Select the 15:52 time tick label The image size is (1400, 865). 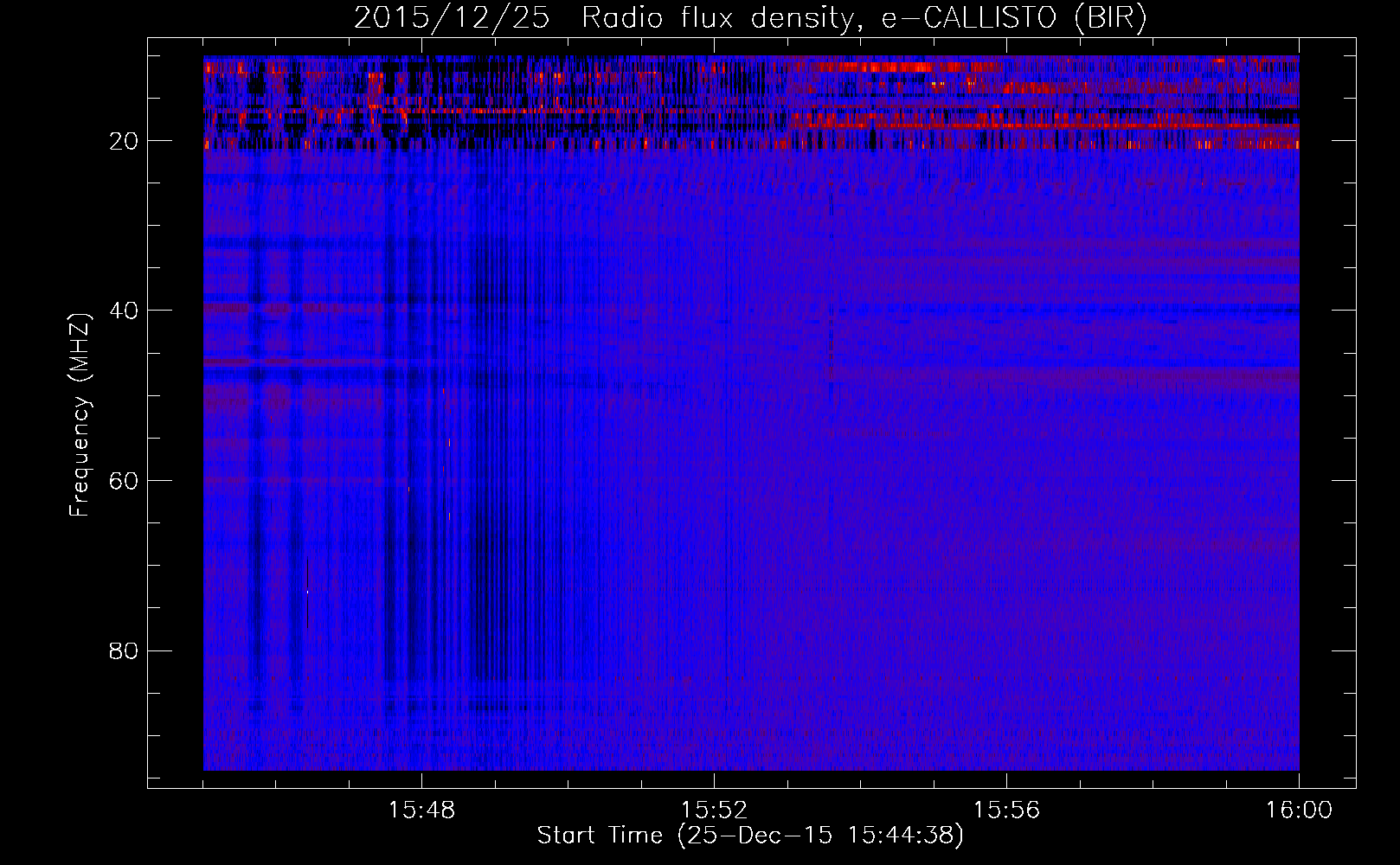(714, 811)
